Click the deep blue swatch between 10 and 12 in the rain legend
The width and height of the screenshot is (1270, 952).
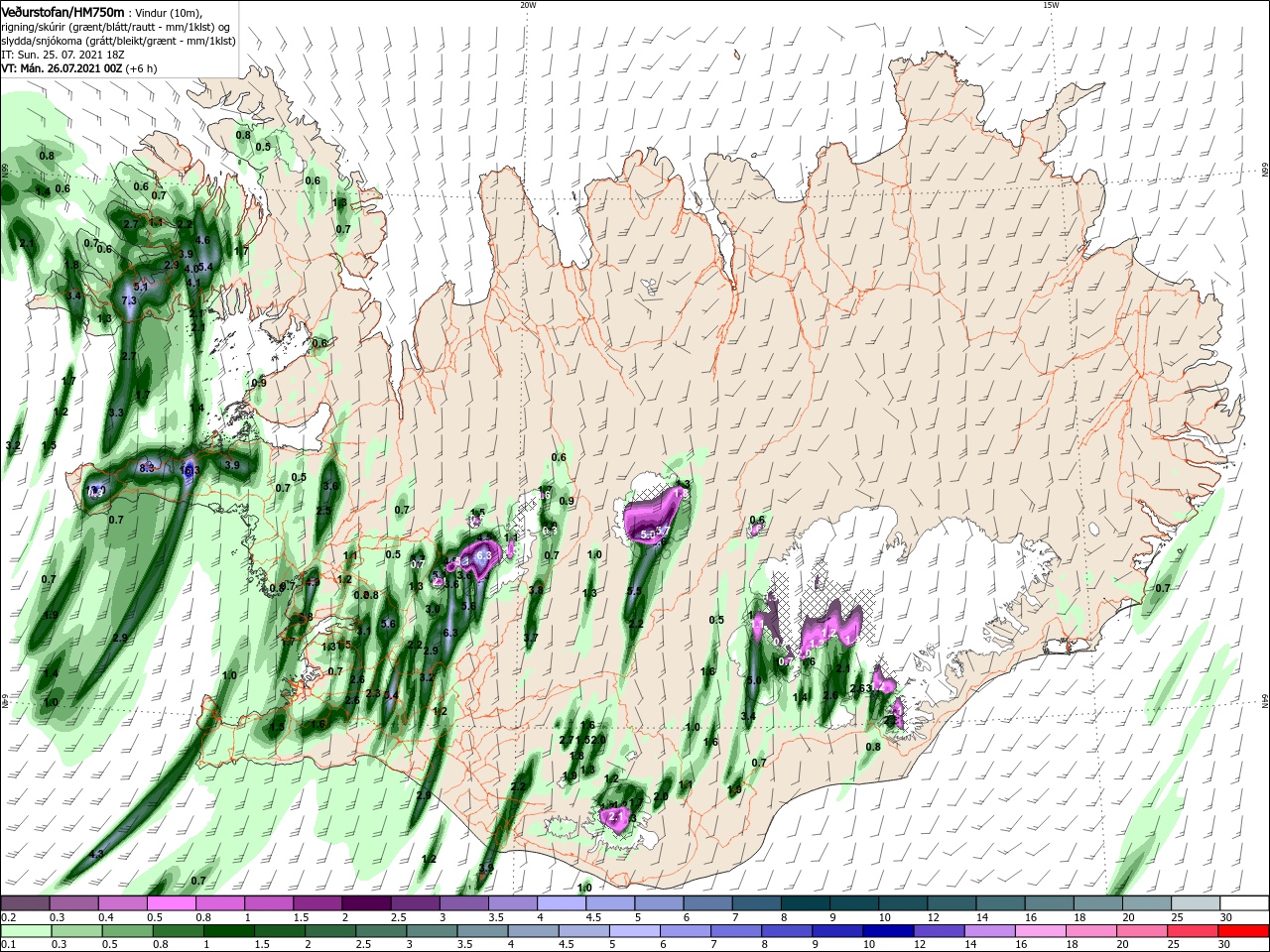tap(887, 930)
